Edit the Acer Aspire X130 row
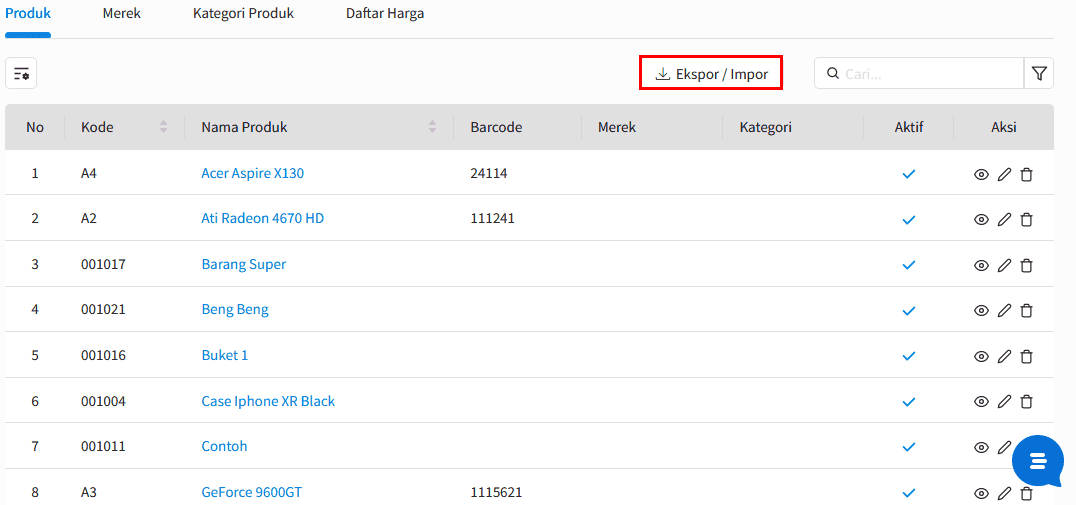The height and width of the screenshot is (505, 1076). click(1004, 175)
